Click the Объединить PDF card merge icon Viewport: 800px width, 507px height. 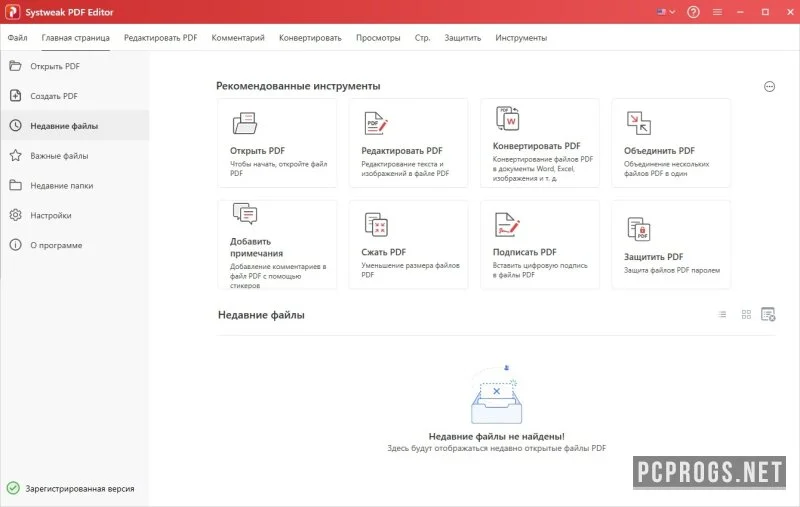point(639,123)
